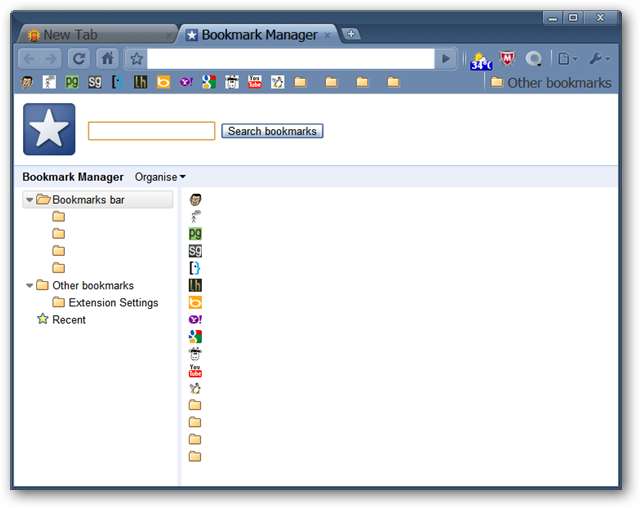Click the address bar field

click(x=291, y=59)
